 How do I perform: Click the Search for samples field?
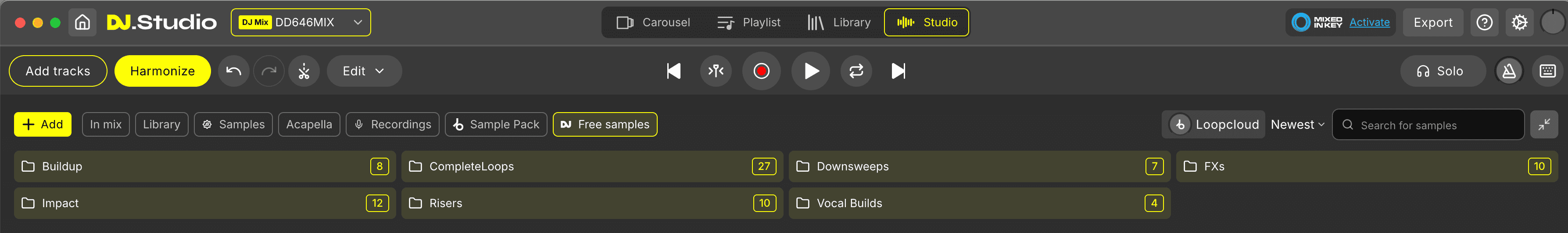pos(1428,125)
